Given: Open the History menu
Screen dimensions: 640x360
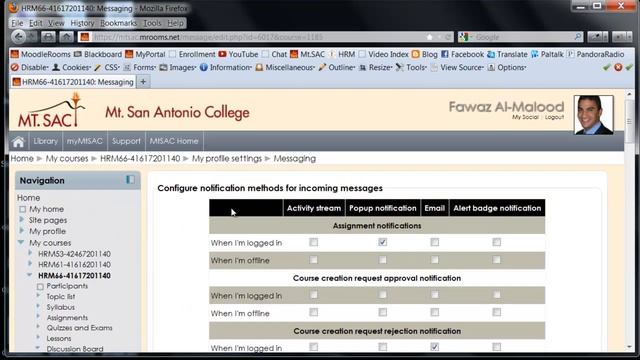Looking at the screenshot, I should 82,23.
